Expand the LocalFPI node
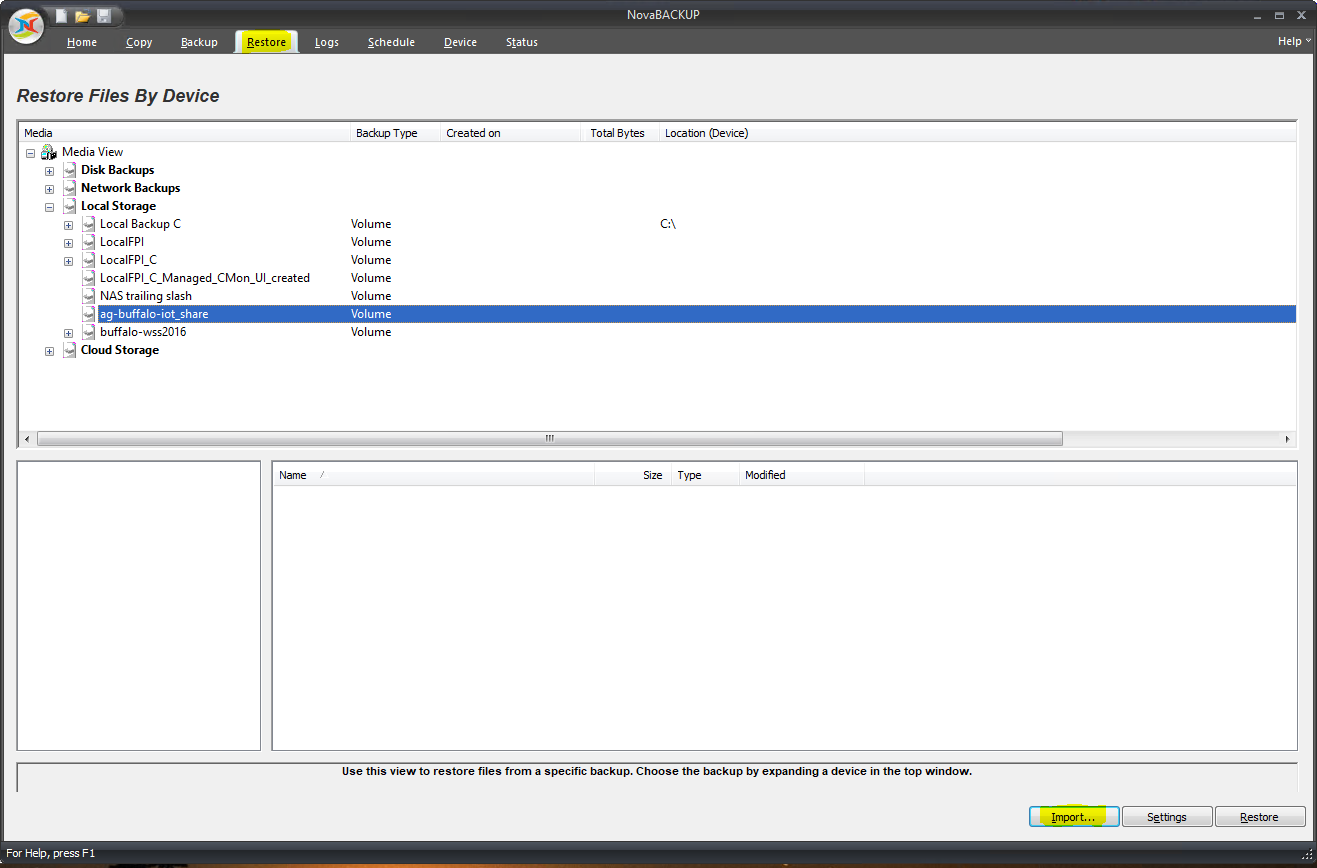 point(68,243)
